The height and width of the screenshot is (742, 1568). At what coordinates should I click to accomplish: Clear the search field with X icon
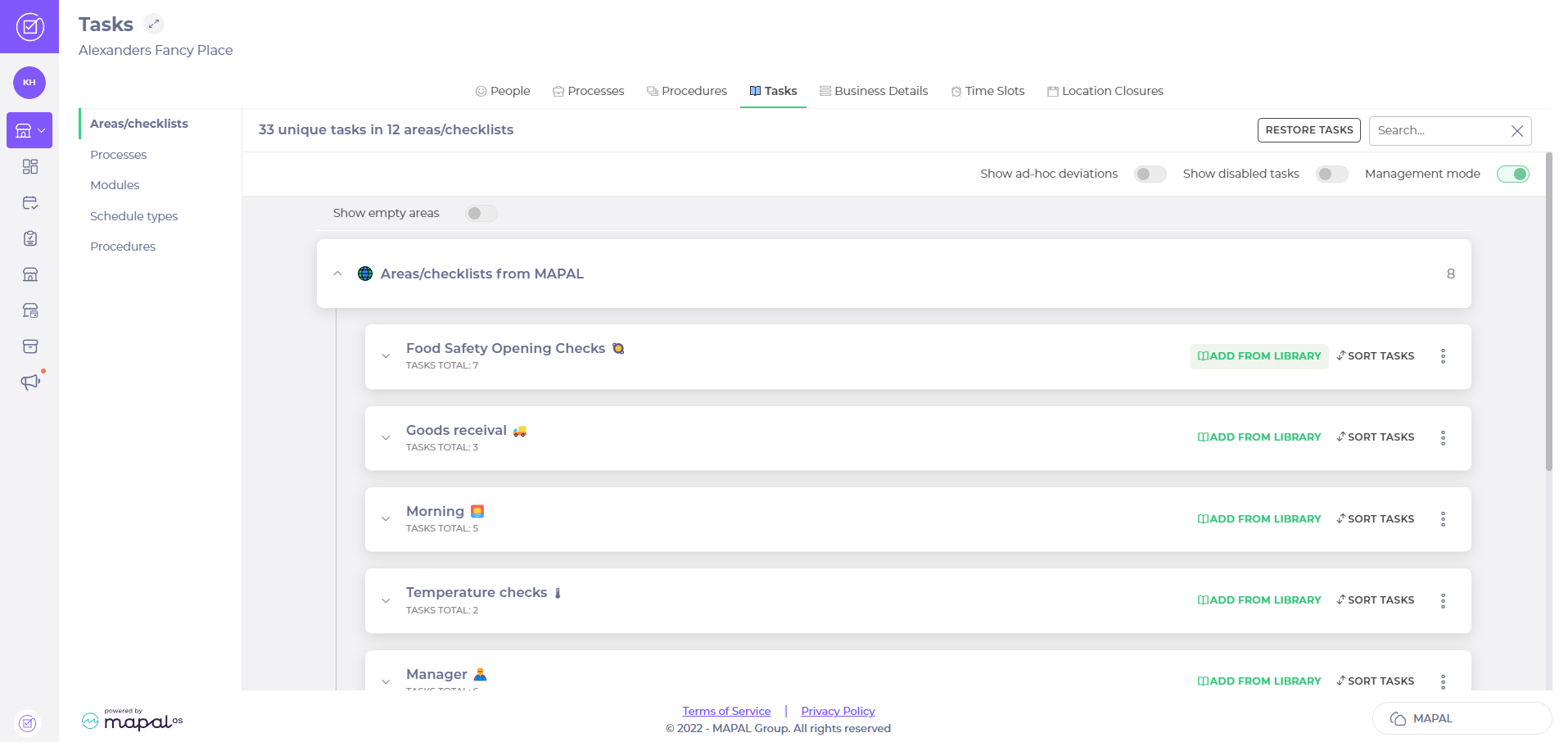(1516, 131)
